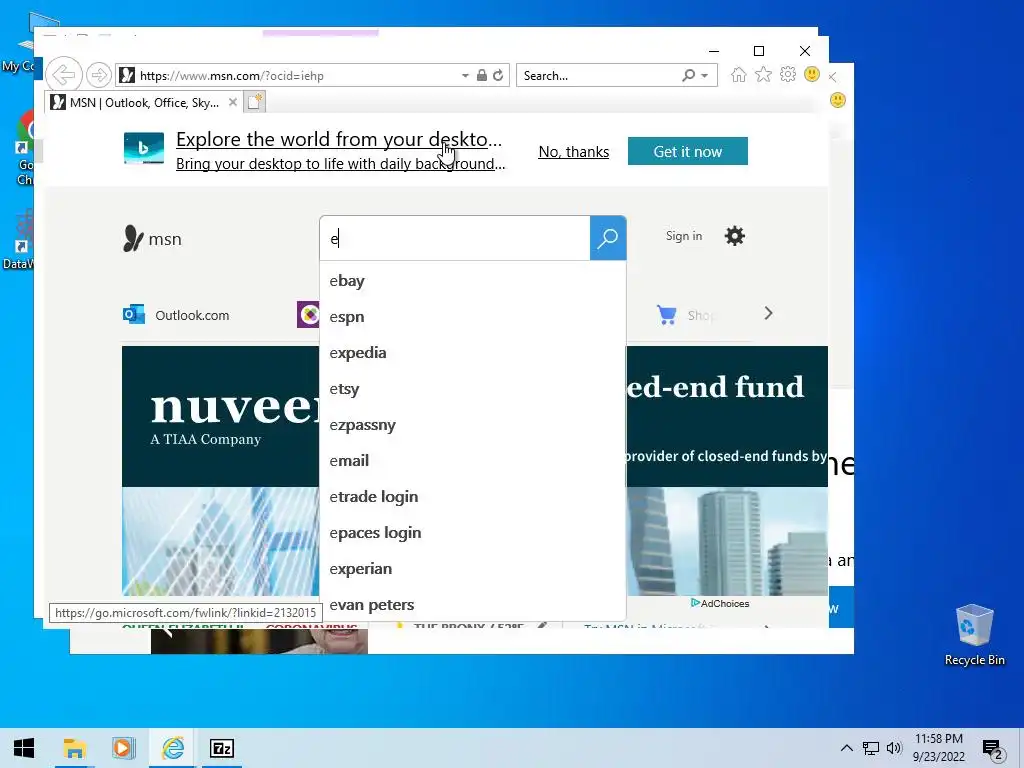Click the Outlook icon in MSN shortcuts

pyautogui.click(x=134, y=314)
